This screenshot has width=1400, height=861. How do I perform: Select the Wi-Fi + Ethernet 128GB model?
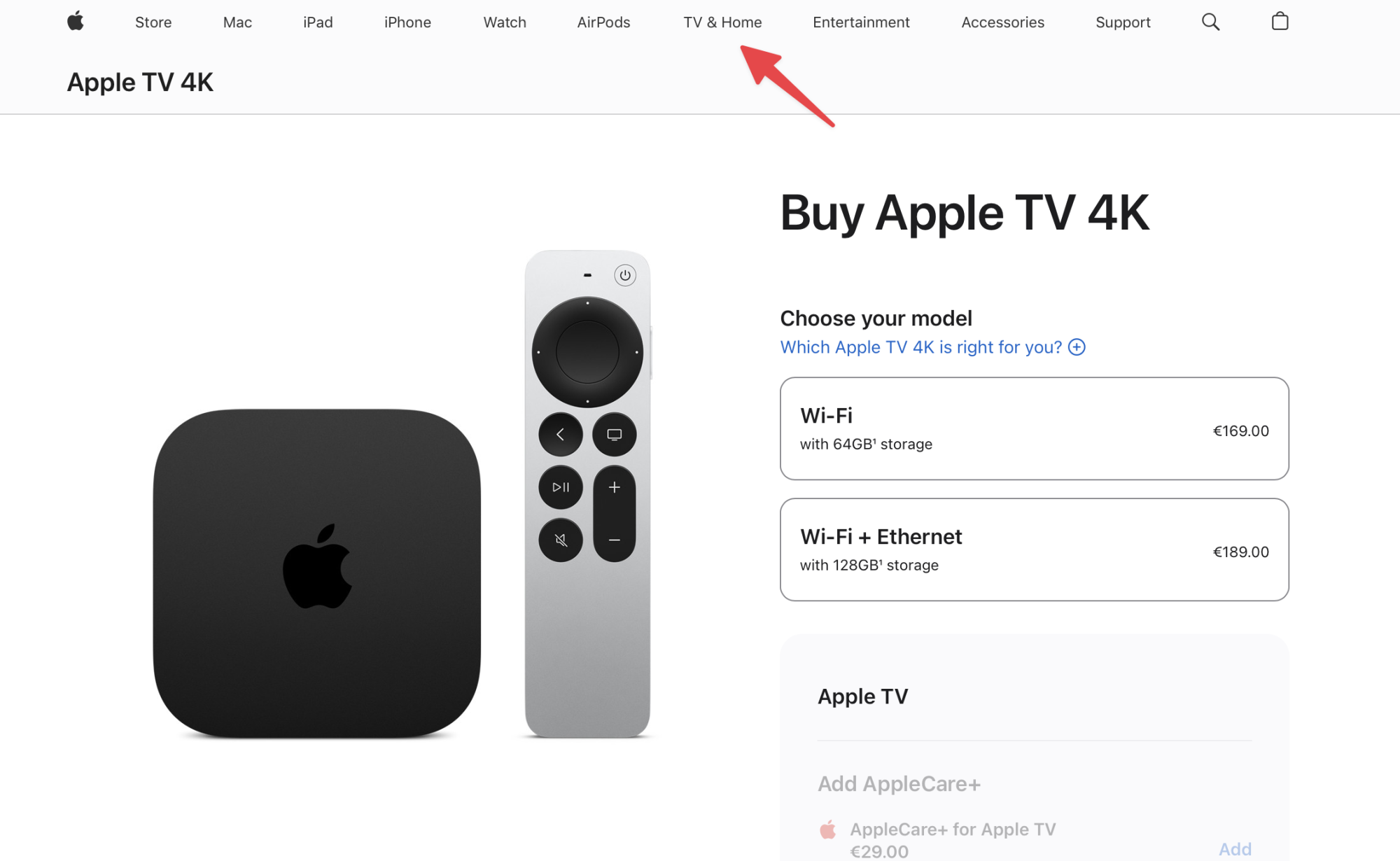[1034, 549]
